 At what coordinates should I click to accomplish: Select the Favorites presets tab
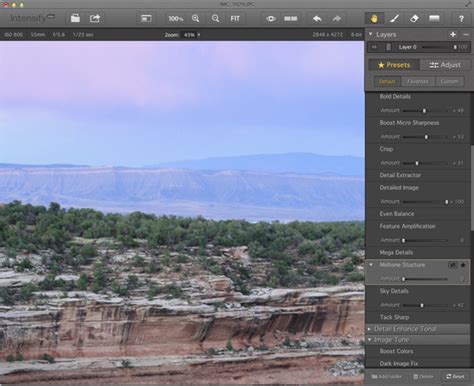(x=418, y=81)
